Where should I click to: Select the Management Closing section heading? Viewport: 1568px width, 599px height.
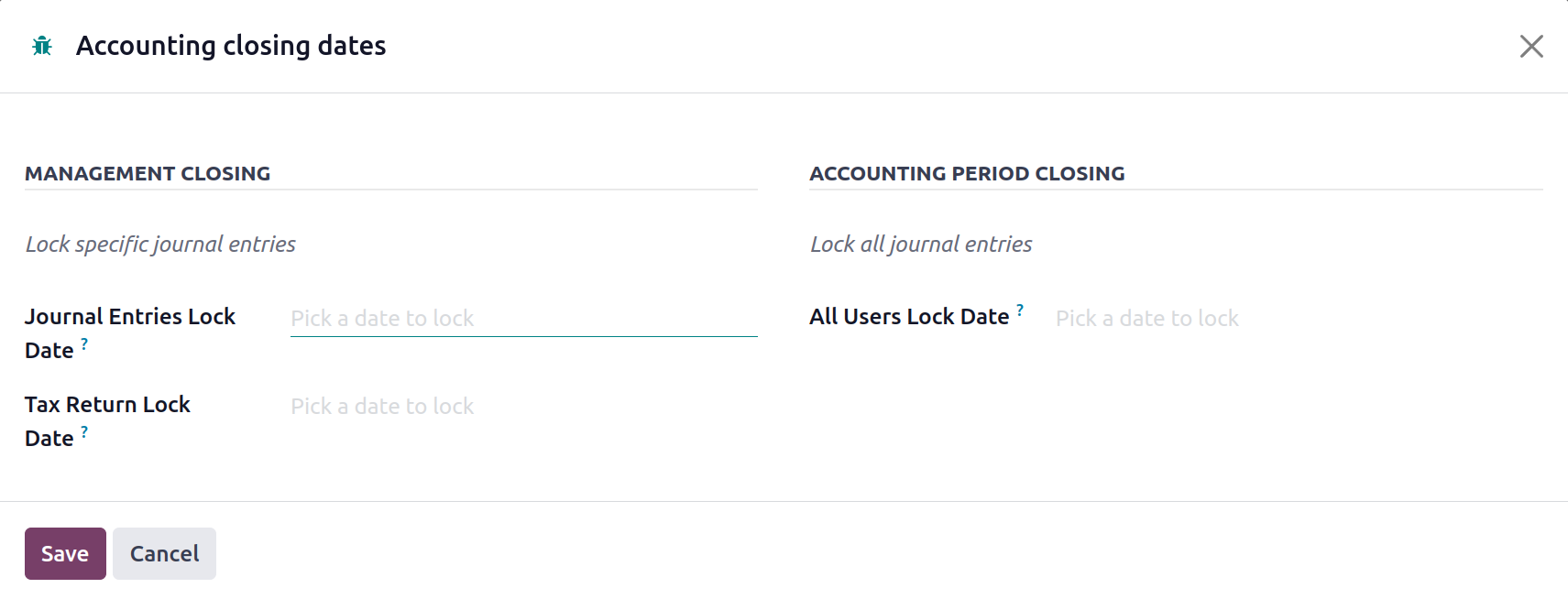(148, 174)
